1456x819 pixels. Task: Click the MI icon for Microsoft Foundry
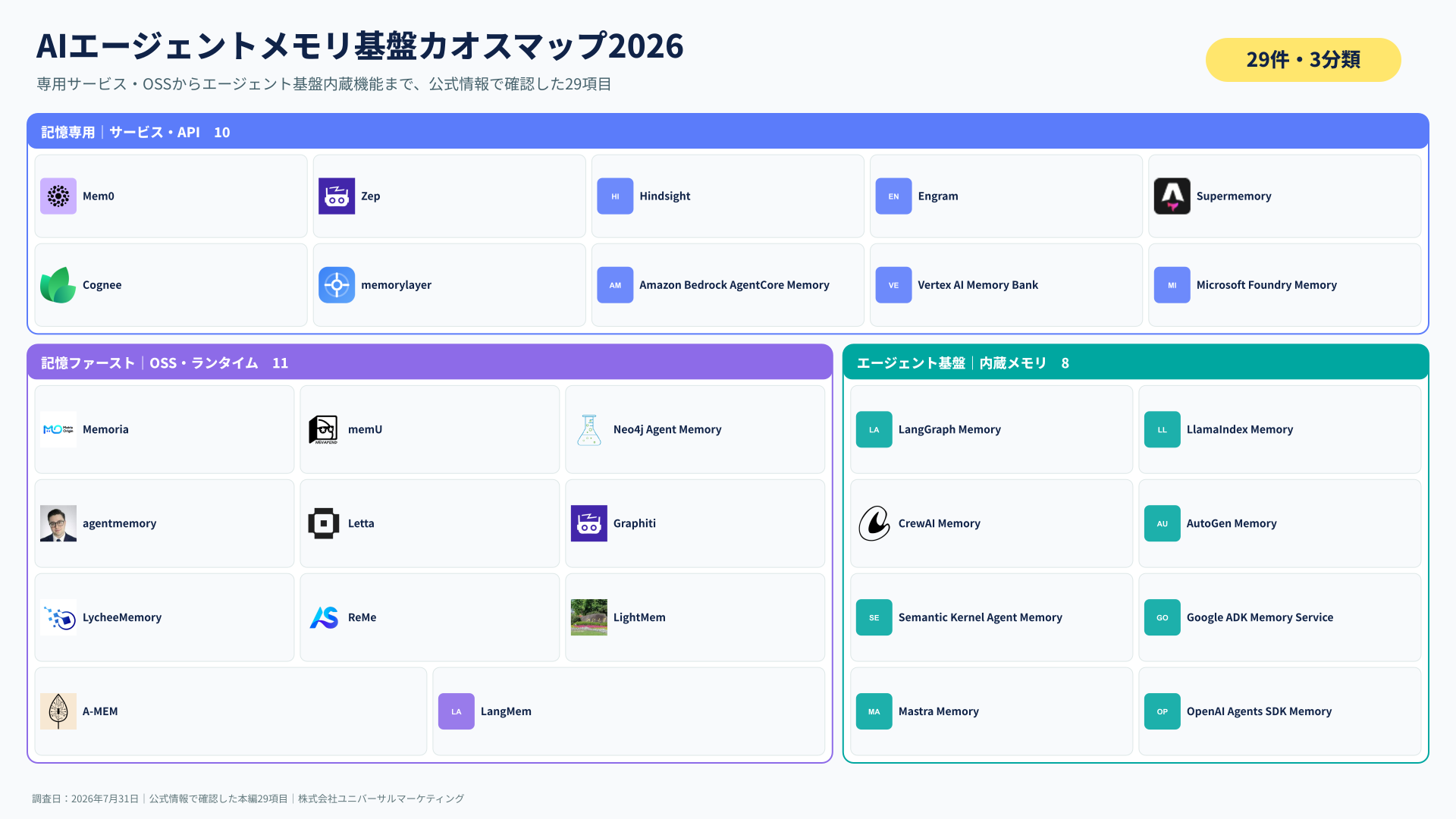1172,285
